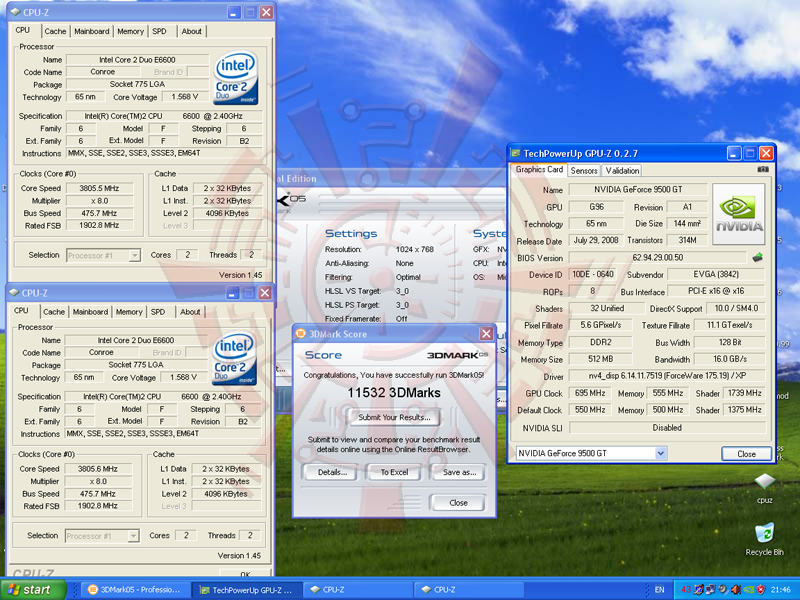Click the Memory Type value DDR2
Image resolution: width=800 pixels, height=600 pixels.
pos(600,342)
